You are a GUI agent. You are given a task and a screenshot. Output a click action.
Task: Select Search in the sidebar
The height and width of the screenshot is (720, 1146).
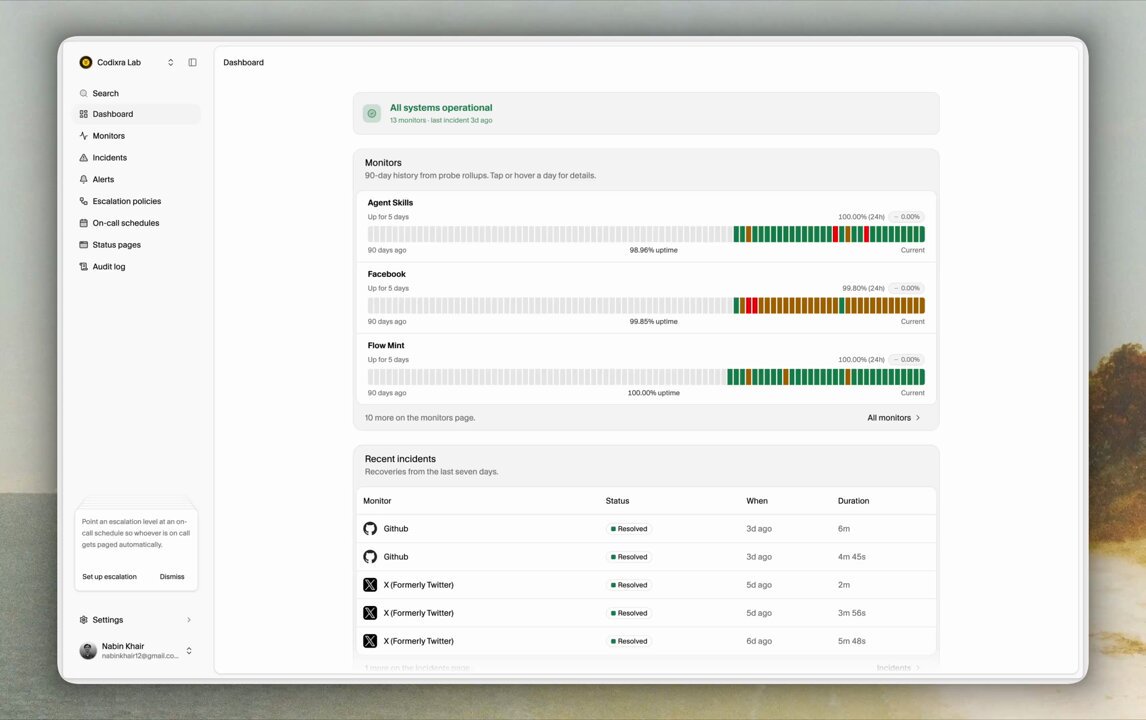pos(137,94)
